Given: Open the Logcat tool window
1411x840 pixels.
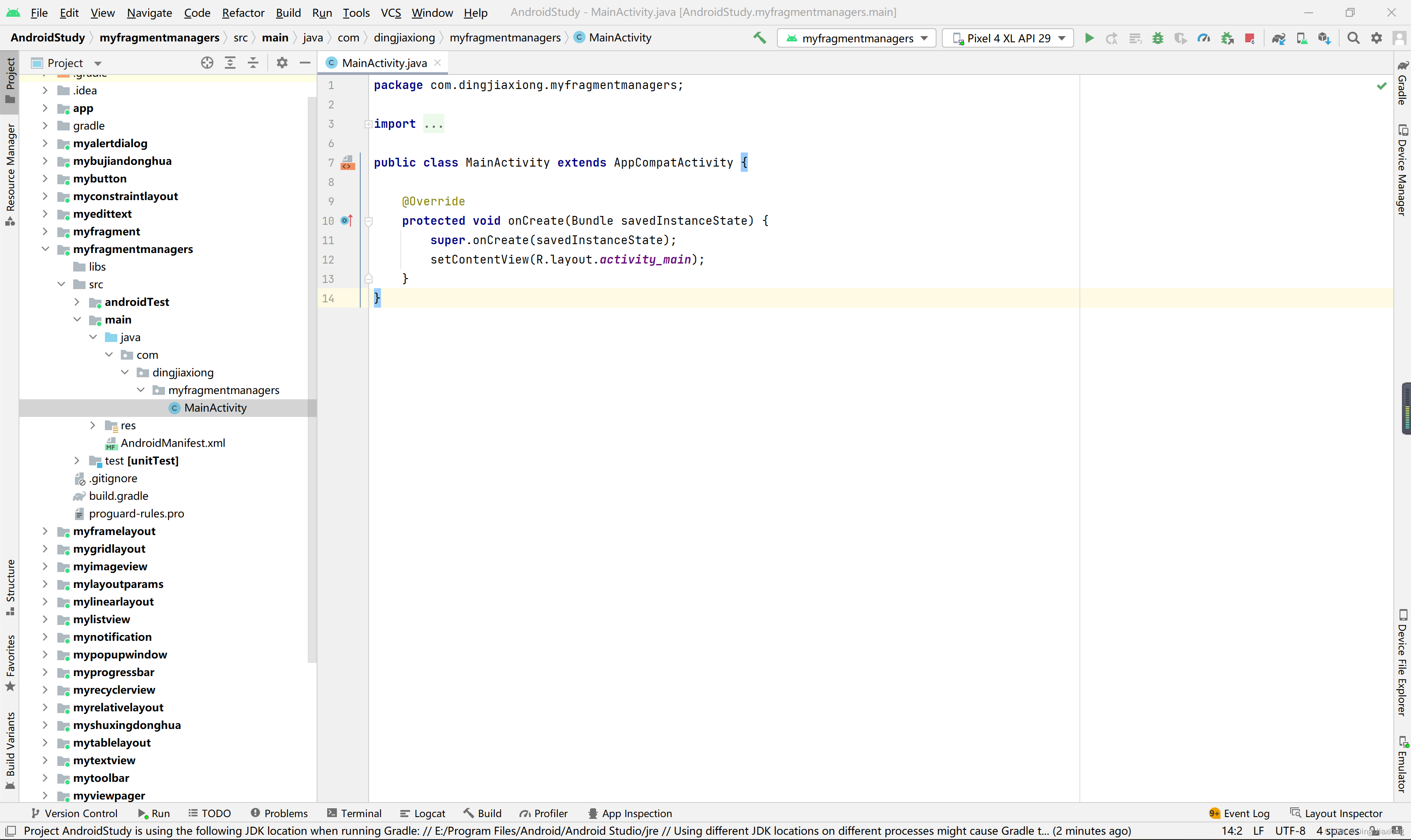Looking at the screenshot, I should [x=423, y=814].
